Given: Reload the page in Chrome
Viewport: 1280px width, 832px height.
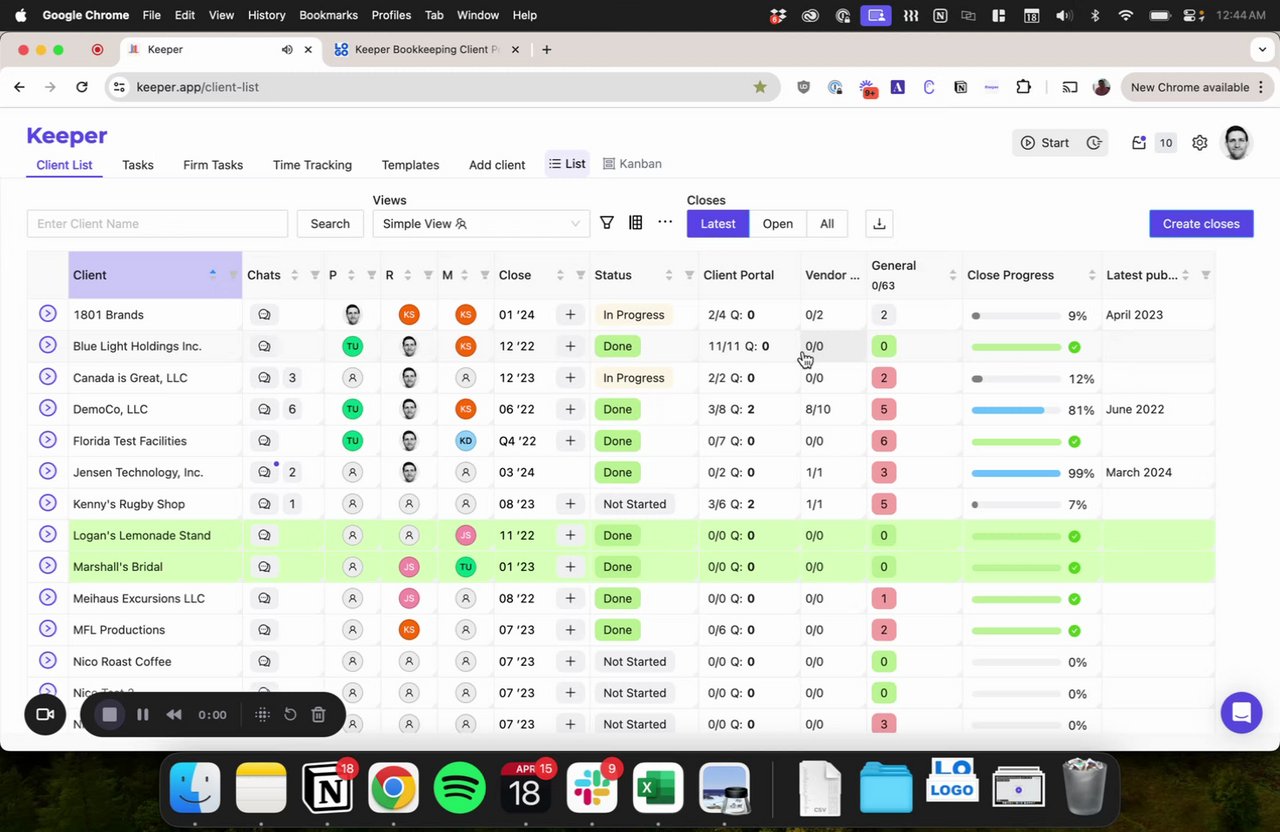Looking at the screenshot, I should click(82, 87).
